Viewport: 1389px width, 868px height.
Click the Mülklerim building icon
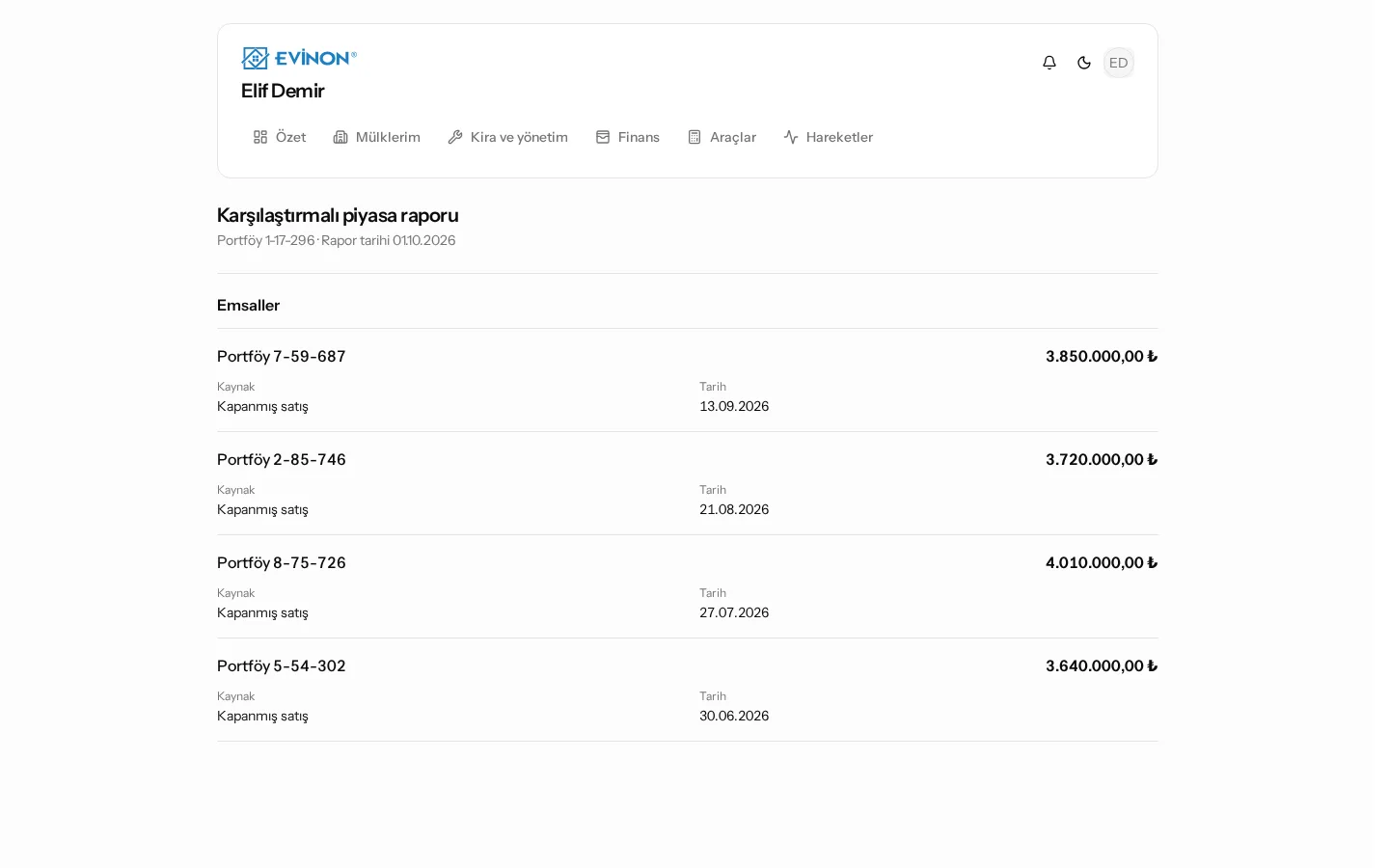tap(340, 137)
